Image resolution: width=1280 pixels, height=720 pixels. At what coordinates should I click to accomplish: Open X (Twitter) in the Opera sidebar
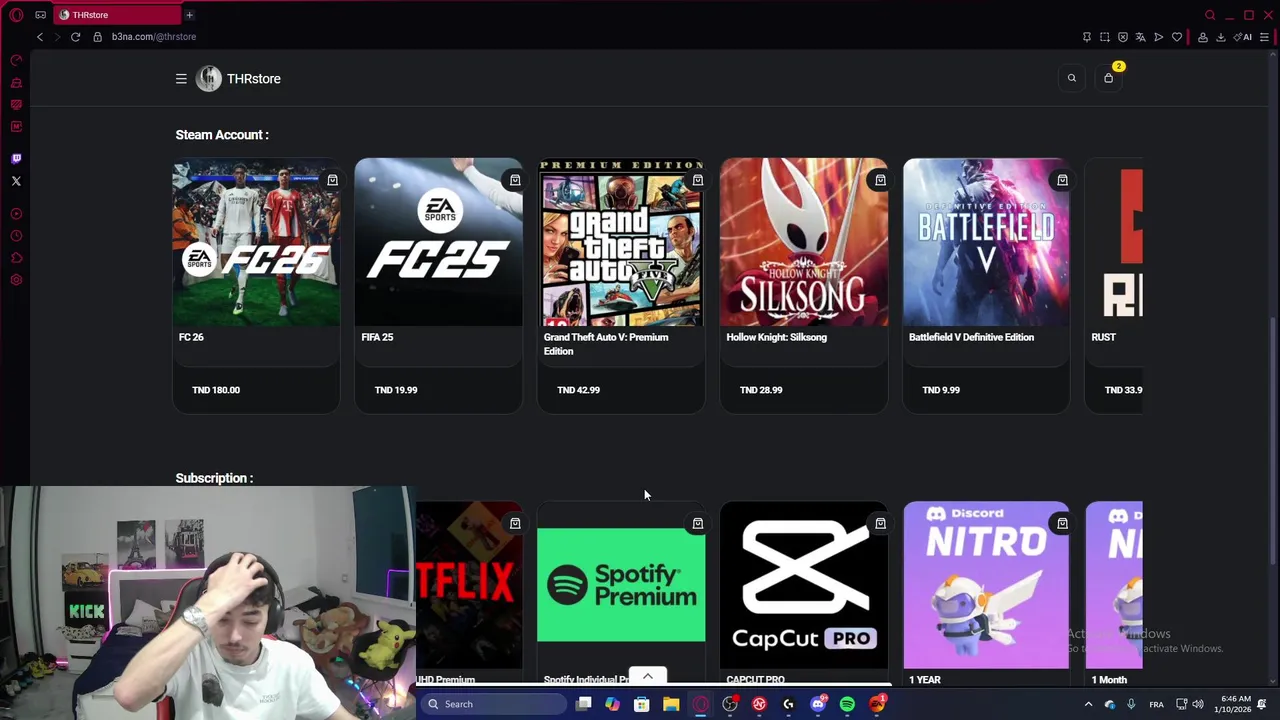(16, 181)
